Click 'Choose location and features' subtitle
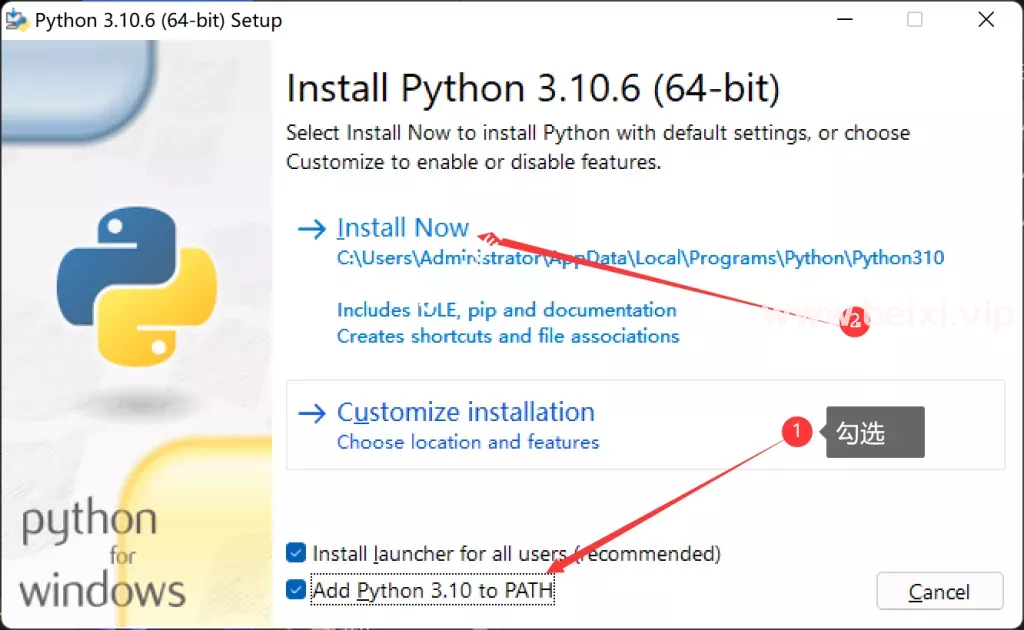Image resolution: width=1024 pixels, height=630 pixels. (x=468, y=442)
